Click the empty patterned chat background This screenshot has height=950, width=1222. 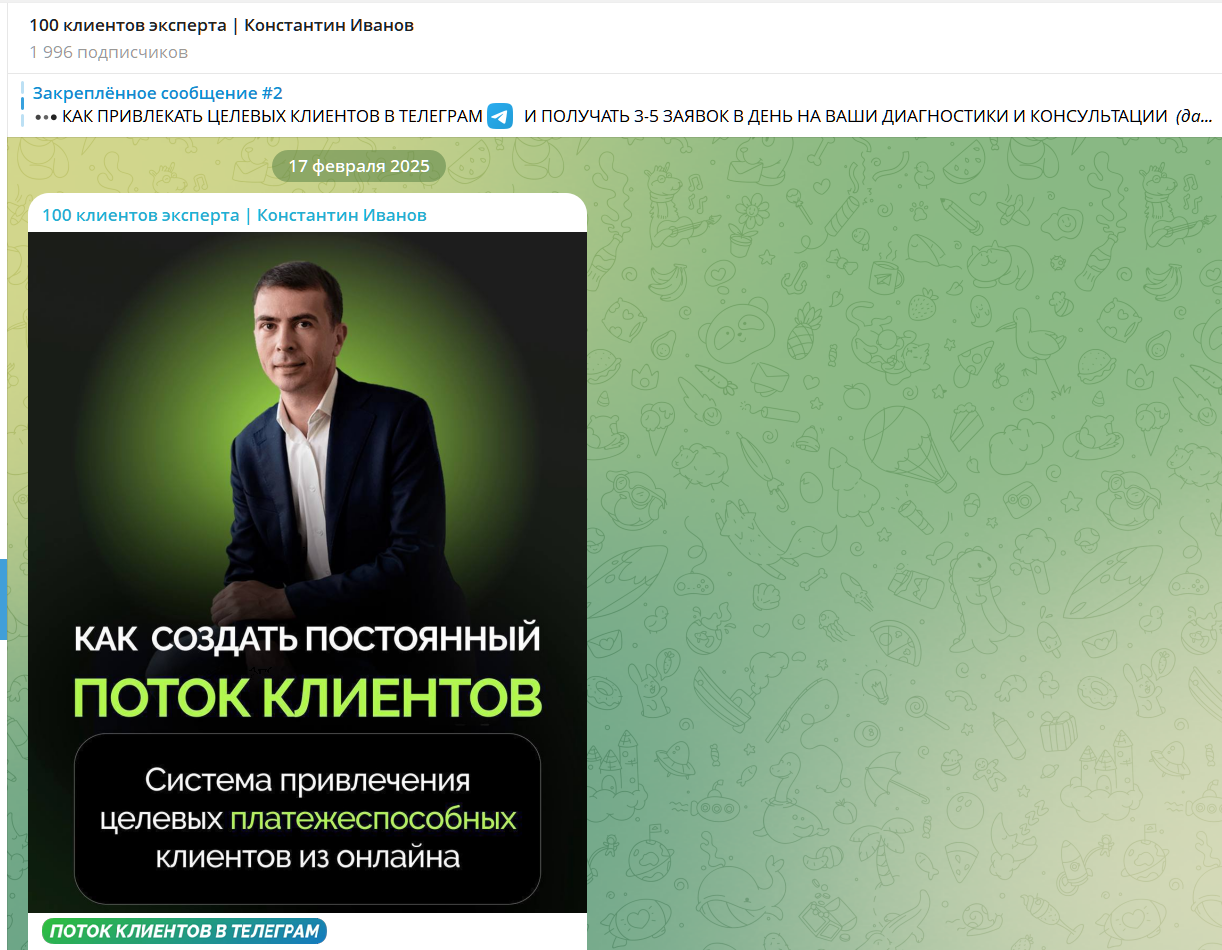click(x=900, y=550)
